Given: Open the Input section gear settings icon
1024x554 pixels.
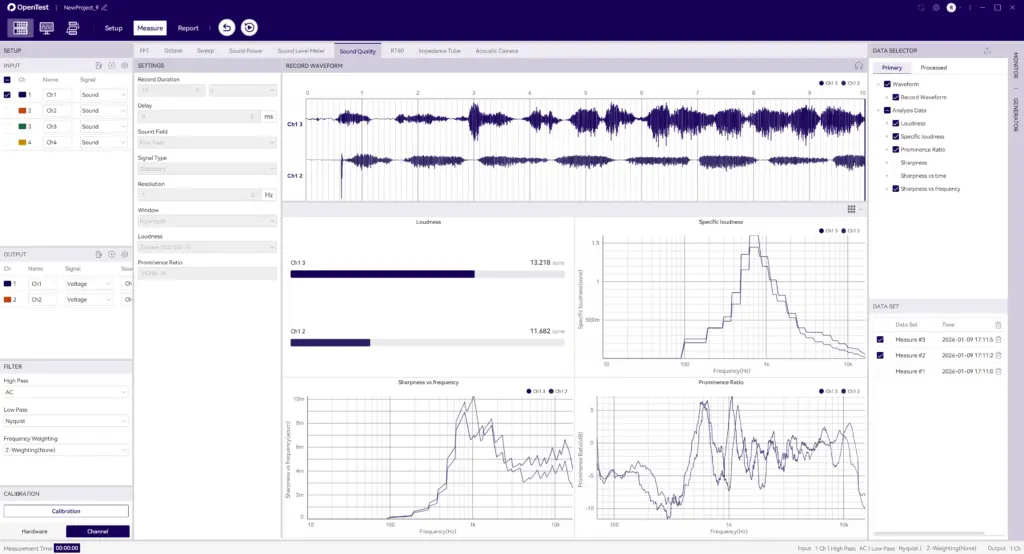Looking at the screenshot, I should 125,65.
